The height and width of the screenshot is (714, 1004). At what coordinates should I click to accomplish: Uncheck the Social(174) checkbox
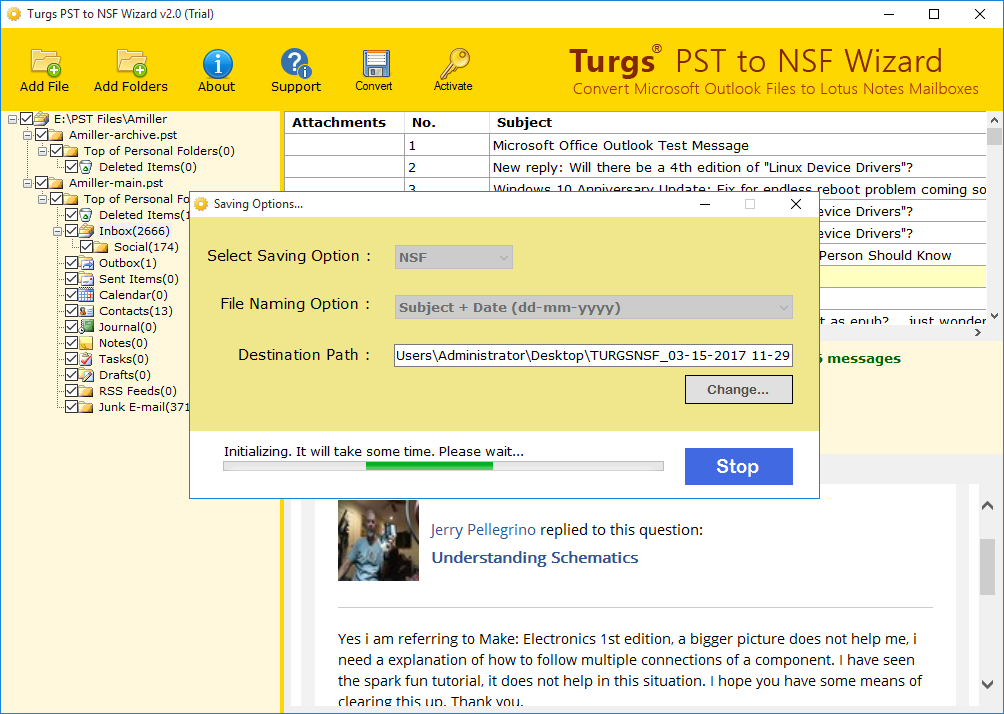pyautogui.click(x=86, y=247)
